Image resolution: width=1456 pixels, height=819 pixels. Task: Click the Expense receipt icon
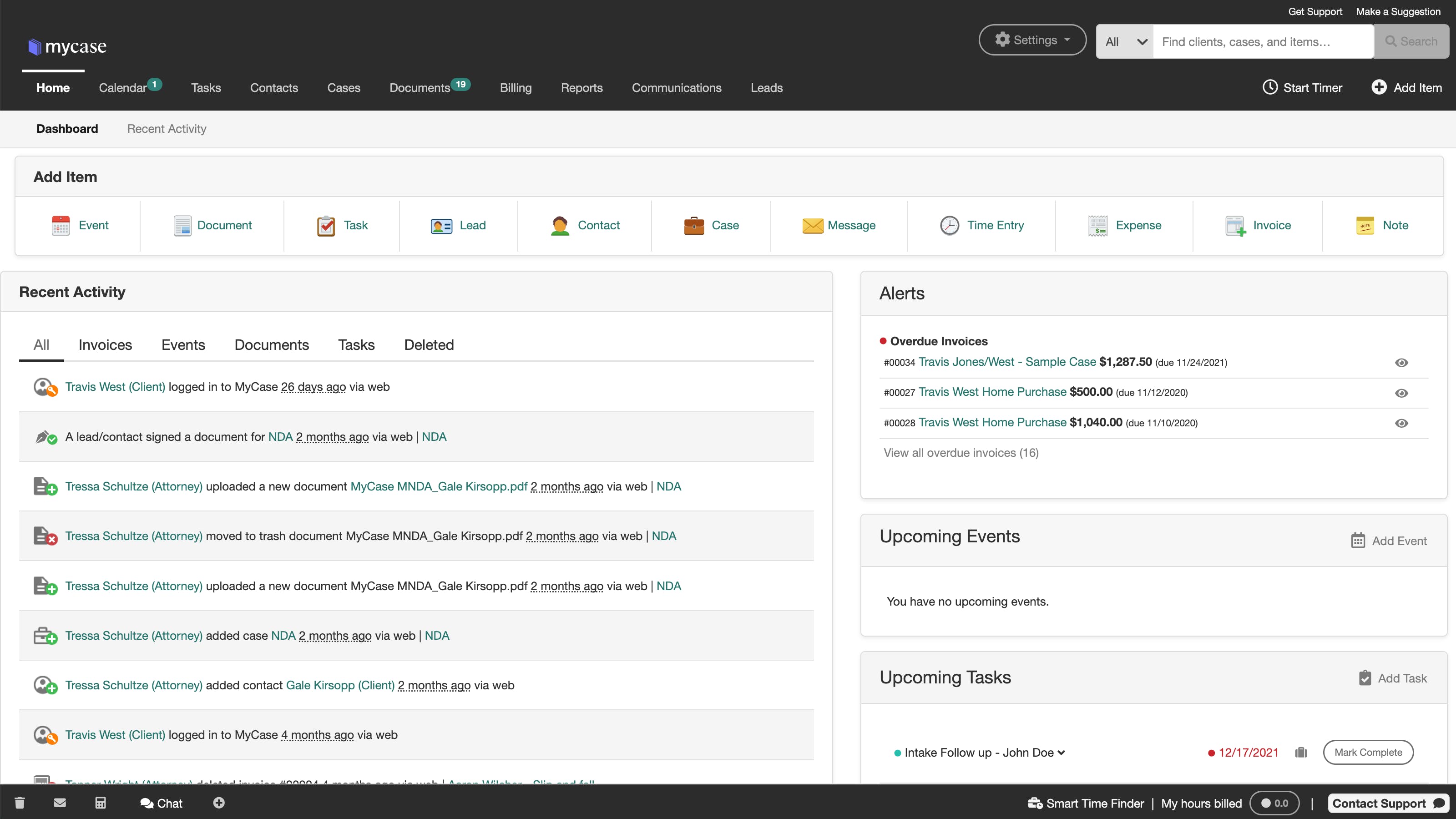[1097, 226]
